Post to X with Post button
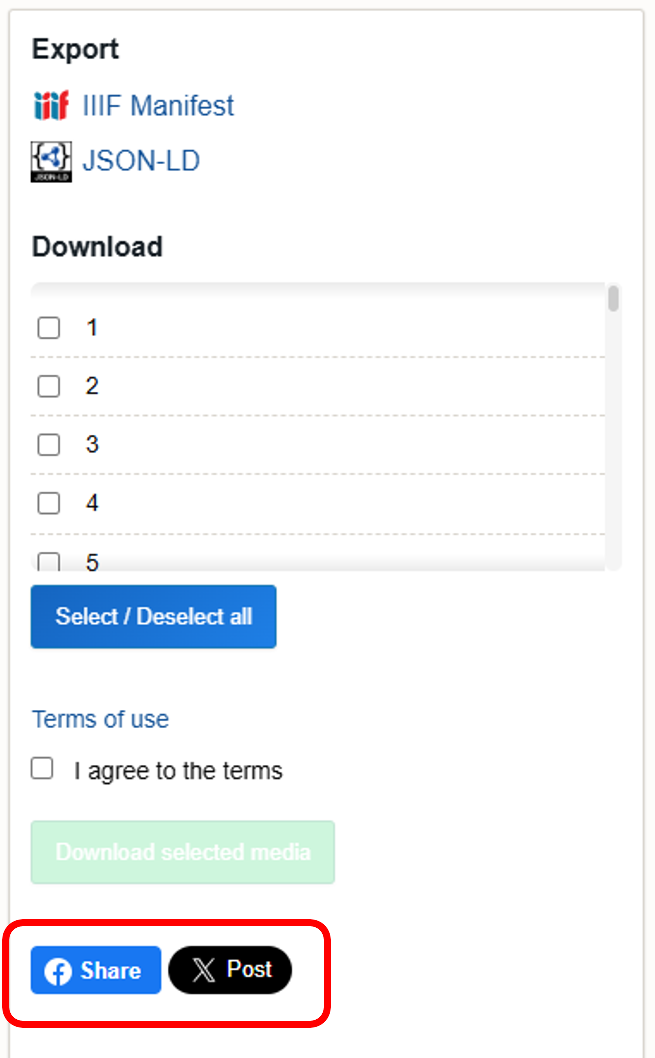The height and width of the screenshot is (1058, 655). (230, 970)
